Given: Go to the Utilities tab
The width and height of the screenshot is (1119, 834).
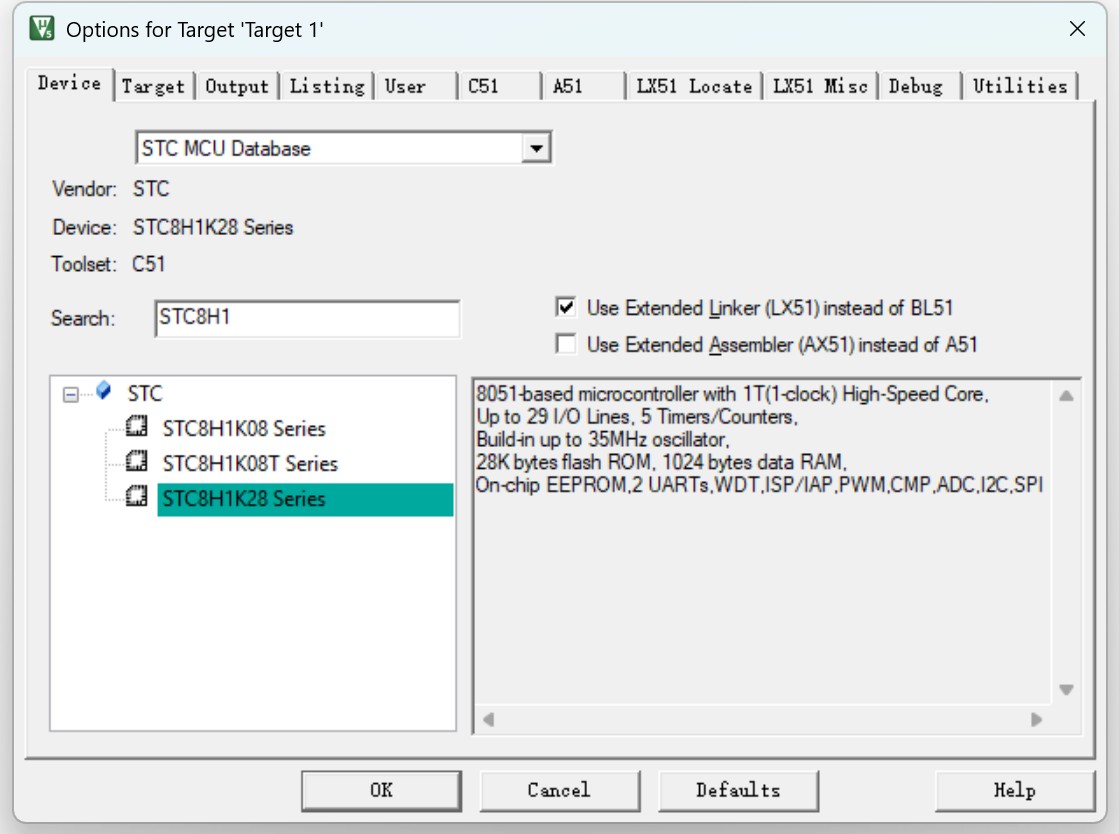Looking at the screenshot, I should 1020,86.
